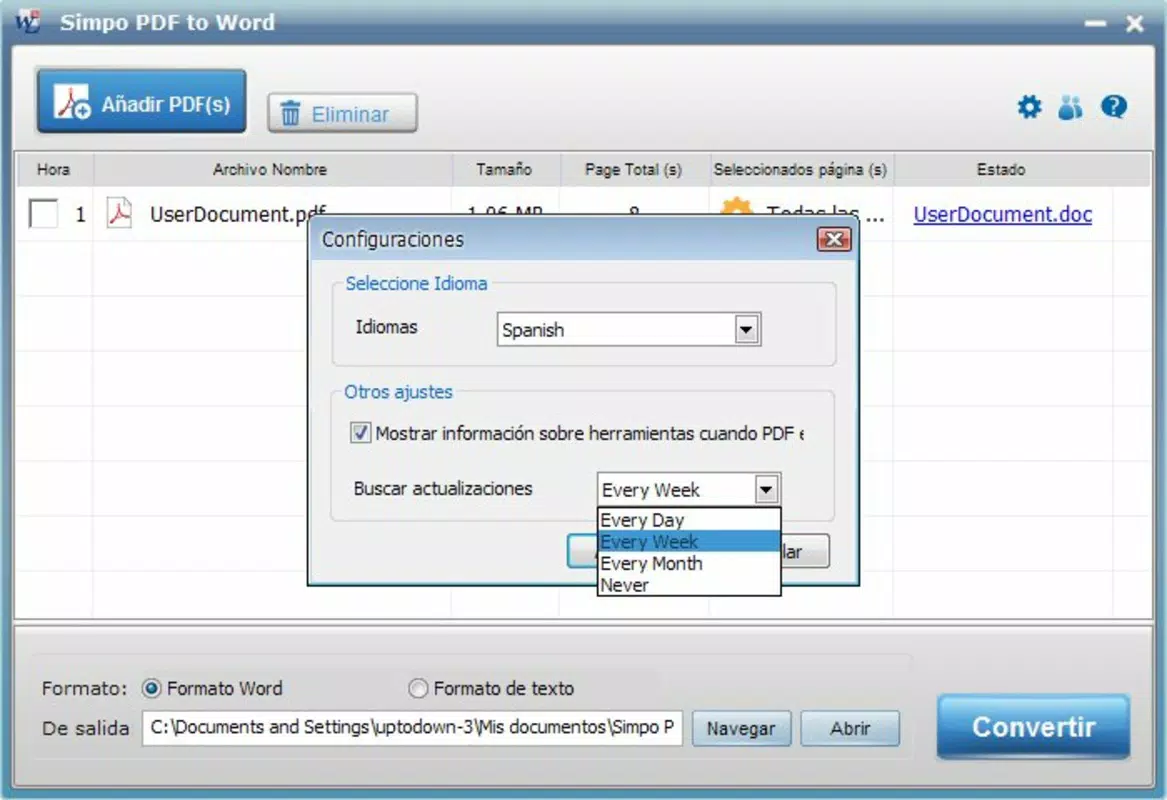Minimize the Simpo PDF to Word window
Viewport: 1167px width, 800px height.
(x=1095, y=24)
